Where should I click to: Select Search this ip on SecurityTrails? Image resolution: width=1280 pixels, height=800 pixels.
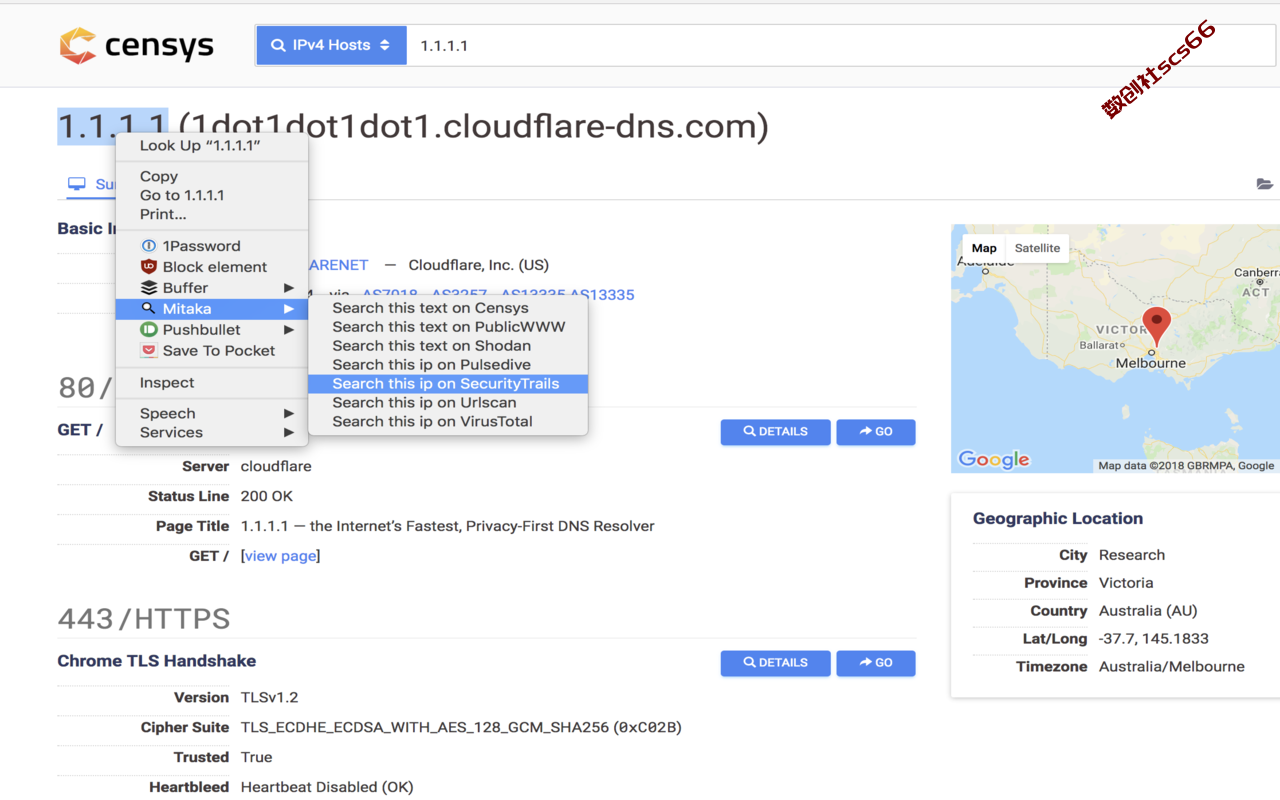pyautogui.click(x=448, y=384)
